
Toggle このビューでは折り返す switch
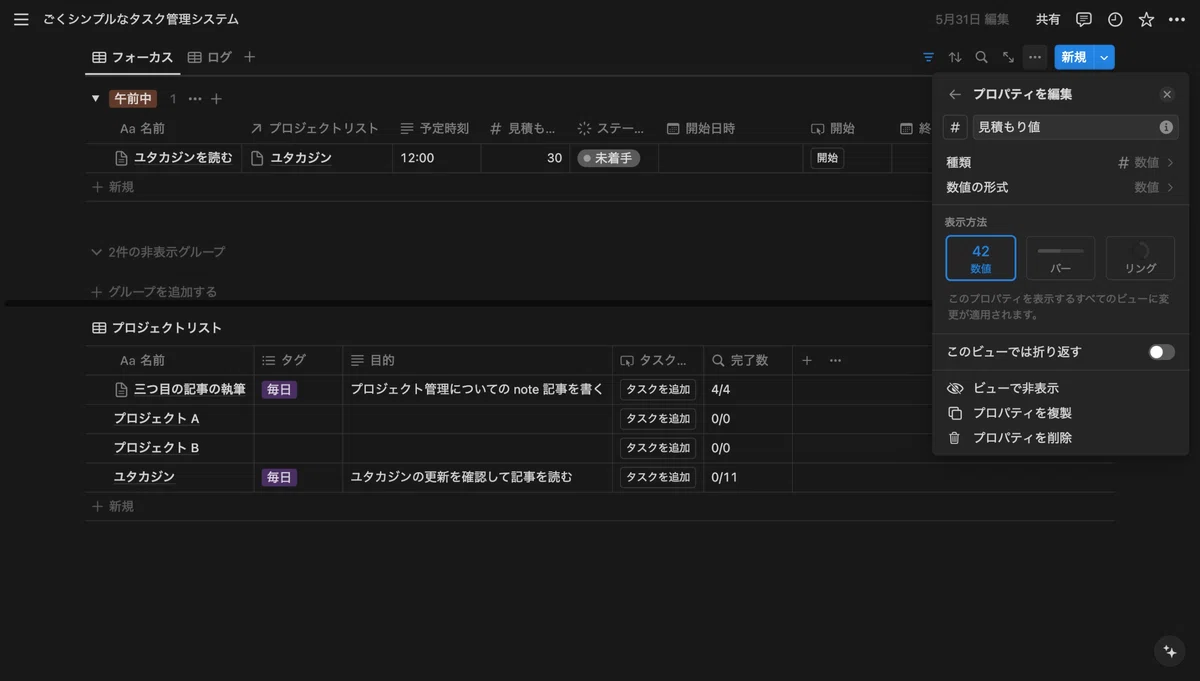point(1161,352)
